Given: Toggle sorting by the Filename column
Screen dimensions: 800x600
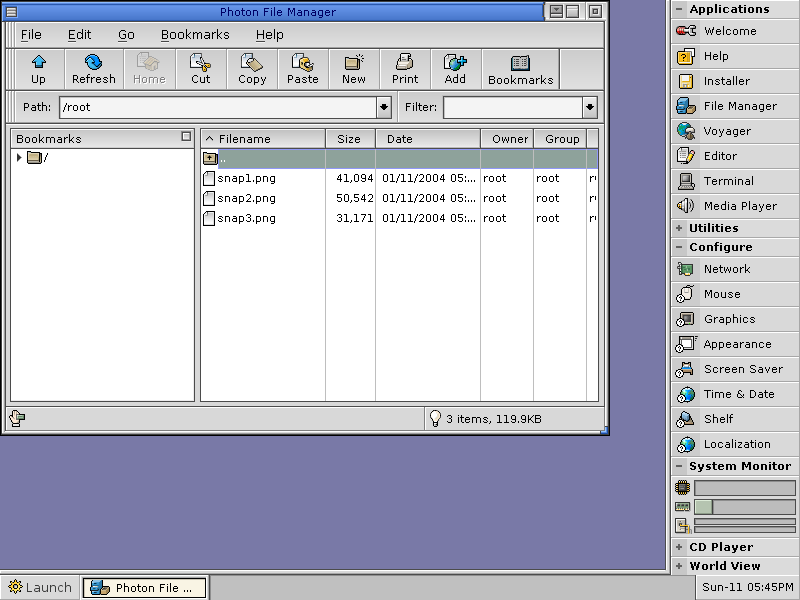Looking at the screenshot, I should click(262, 138).
